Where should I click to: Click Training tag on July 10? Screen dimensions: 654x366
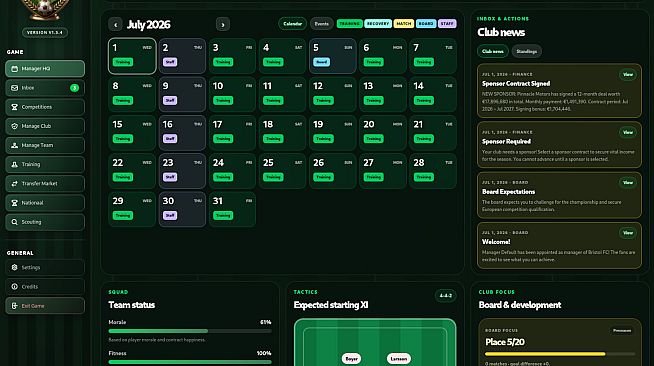[x=223, y=100]
